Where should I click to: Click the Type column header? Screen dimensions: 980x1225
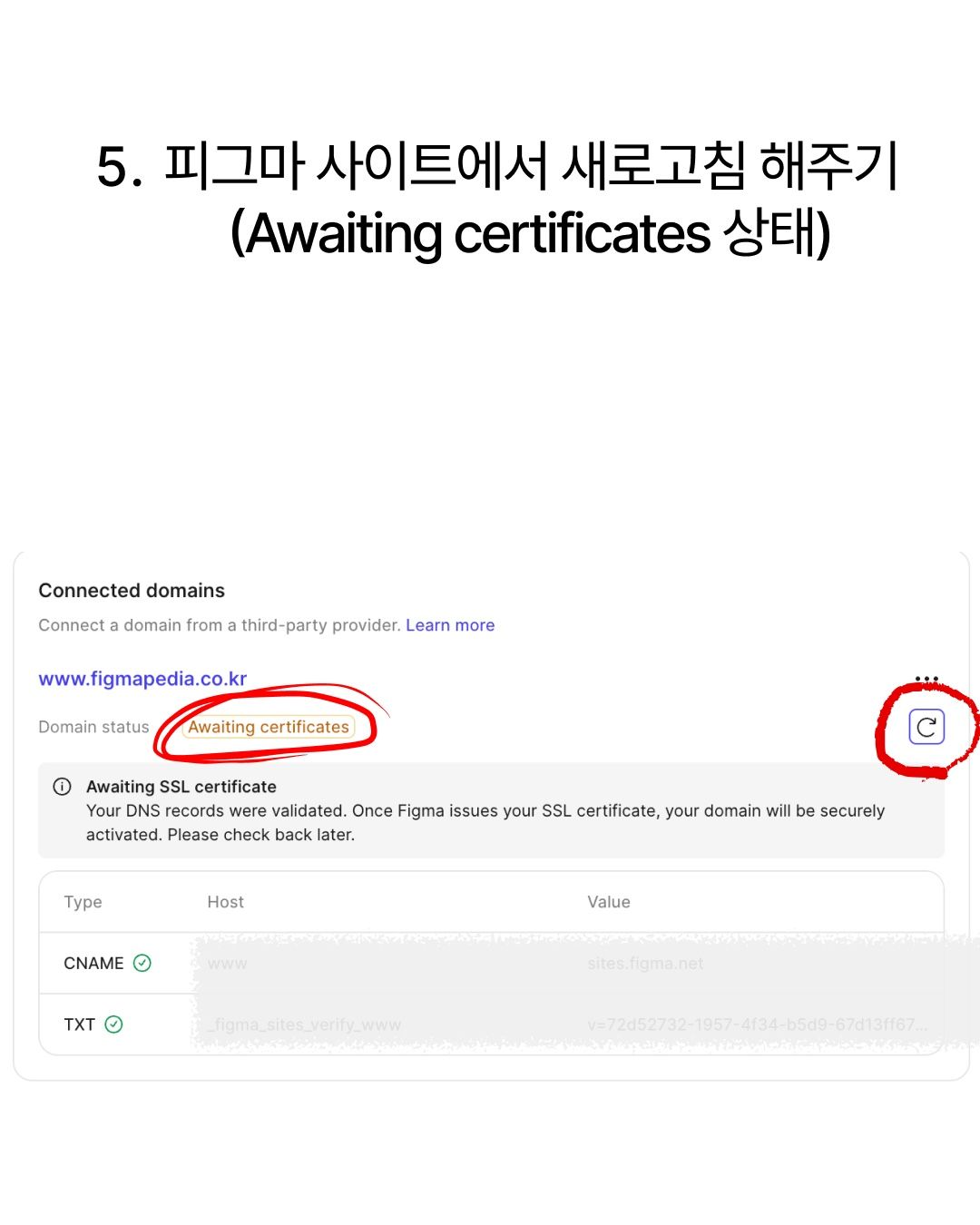(x=83, y=902)
